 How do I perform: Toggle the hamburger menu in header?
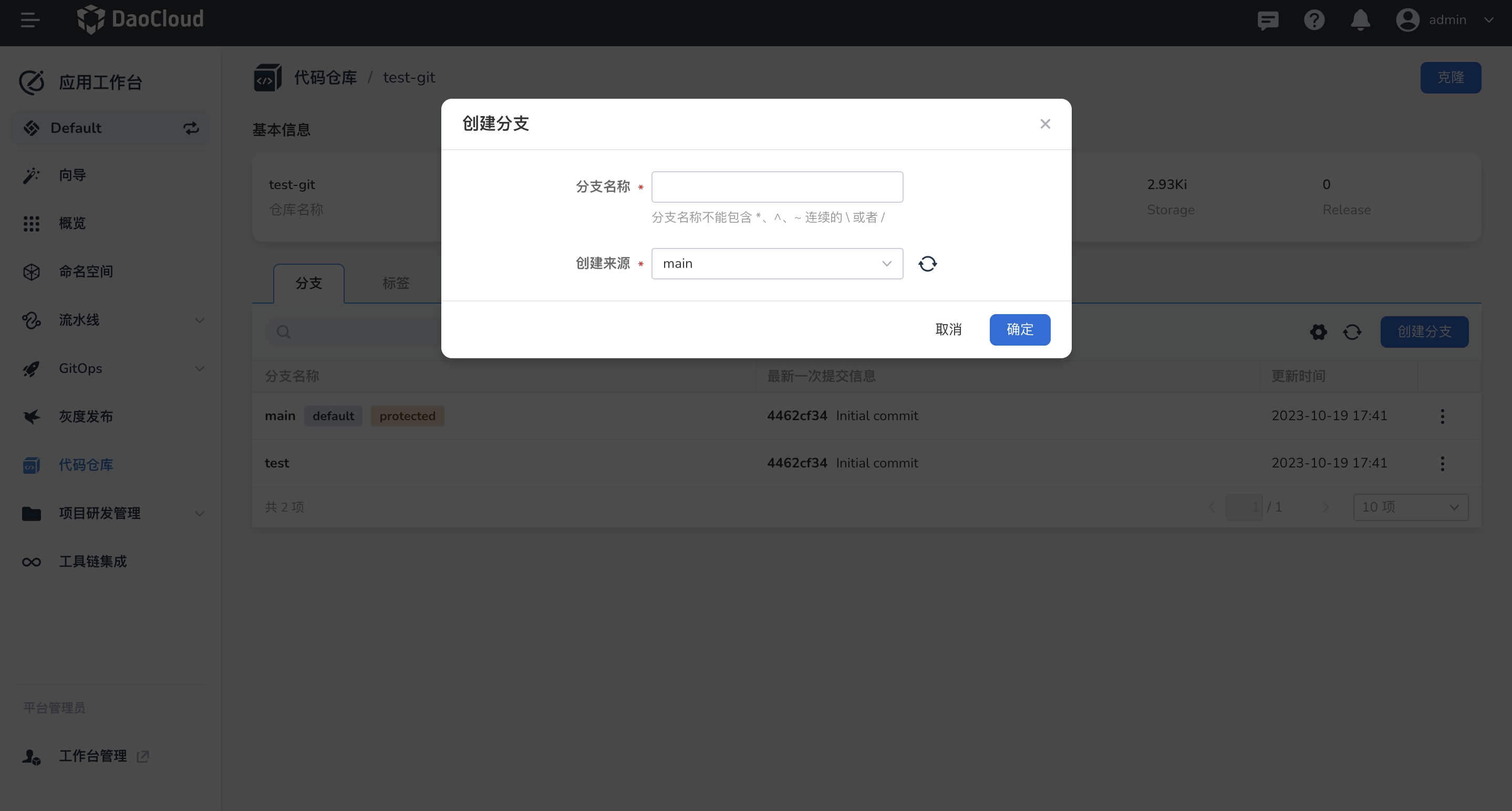click(x=30, y=20)
